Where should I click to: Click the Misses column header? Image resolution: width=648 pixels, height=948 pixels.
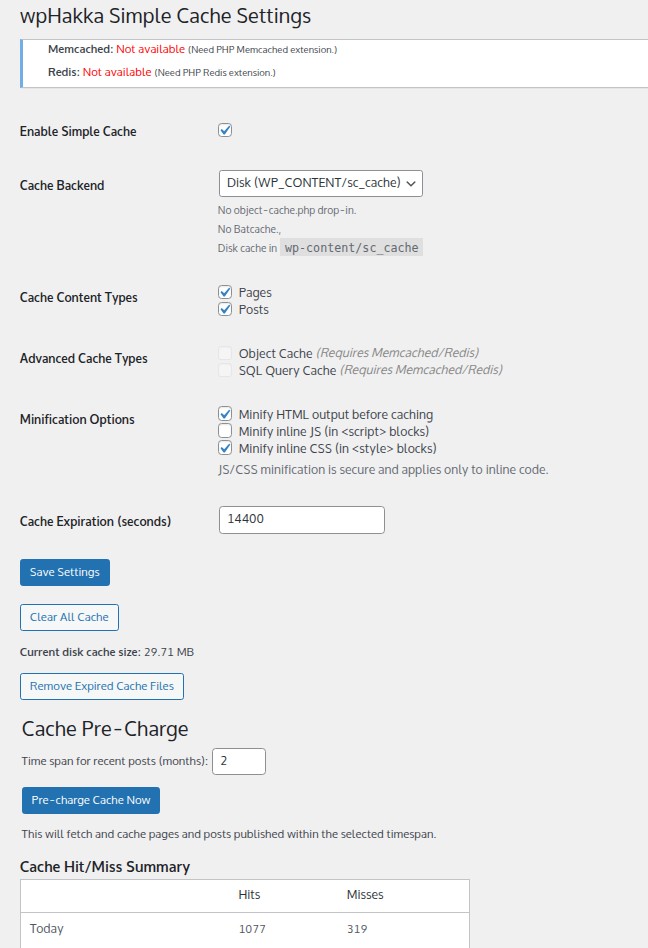tap(365, 895)
